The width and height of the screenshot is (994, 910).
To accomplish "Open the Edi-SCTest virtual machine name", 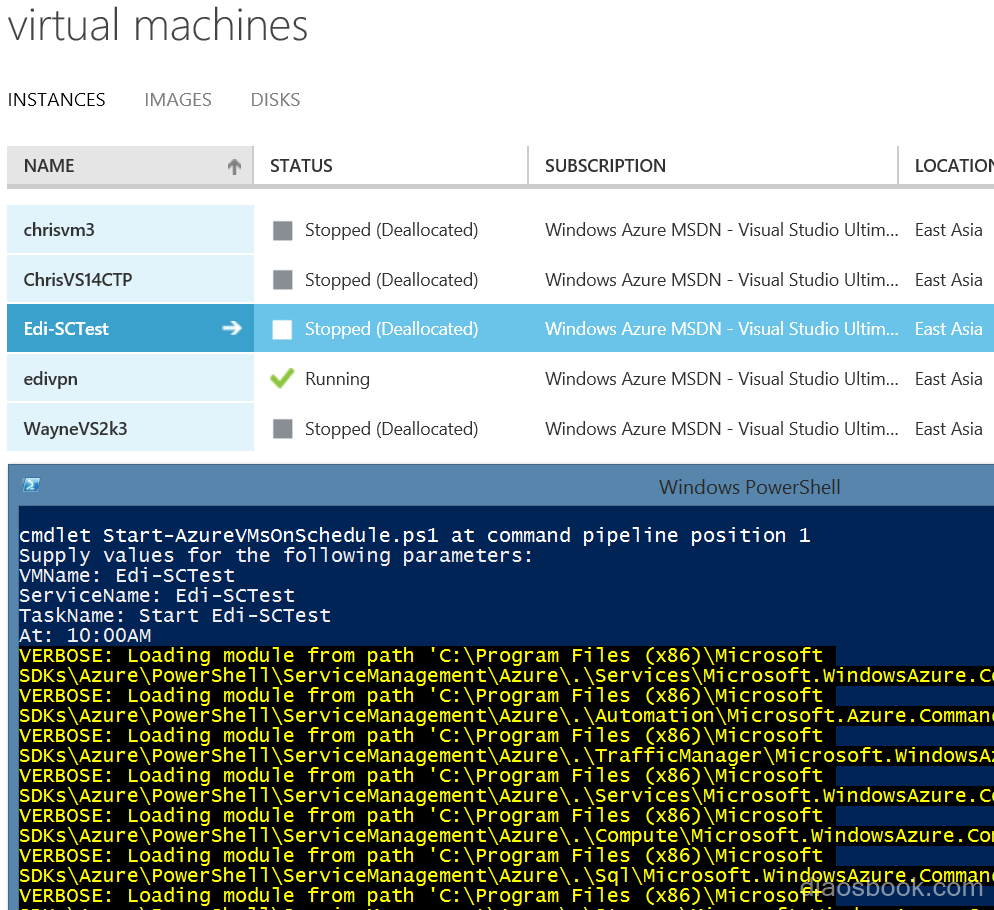I will coord(66,328).
